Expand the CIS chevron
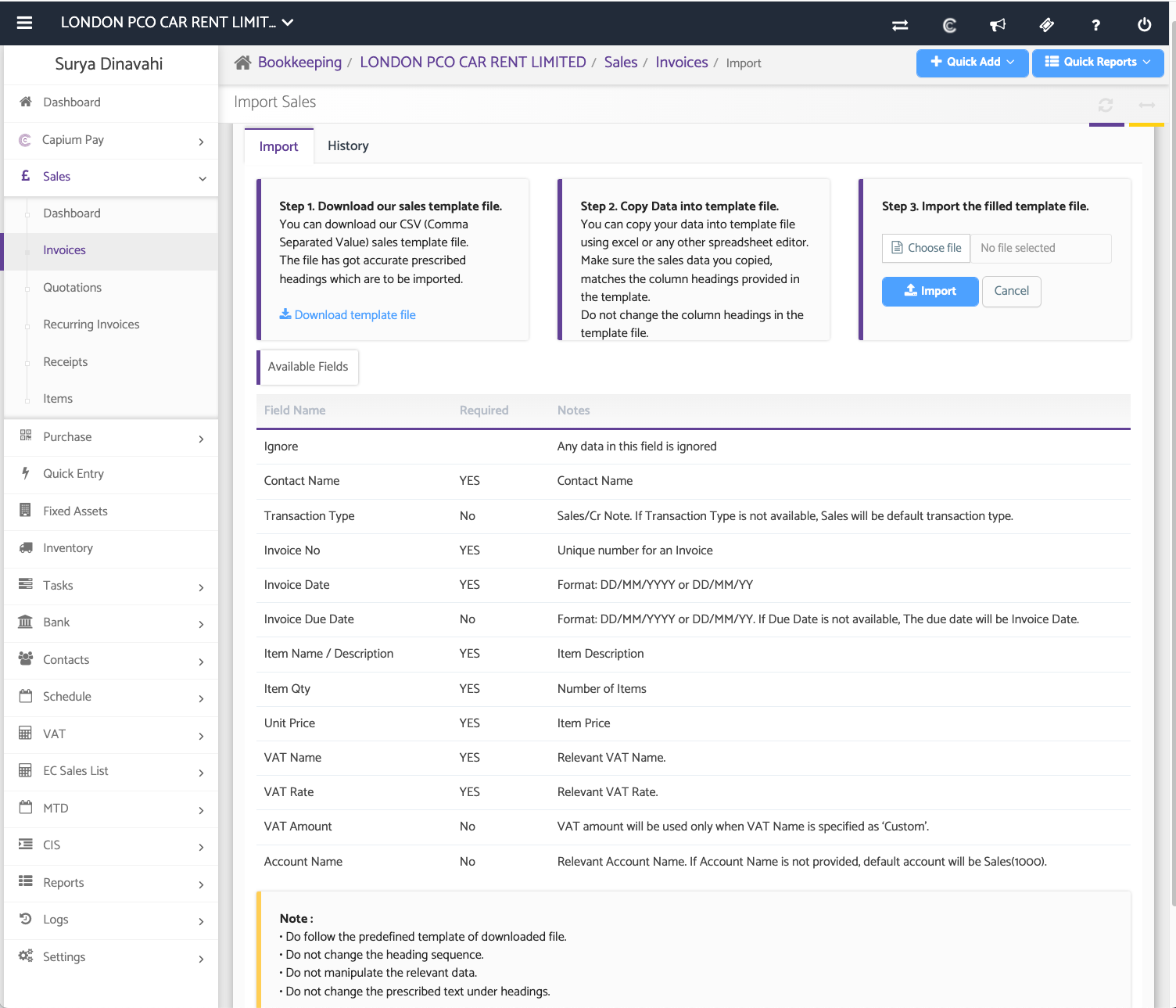Screen dimensions: 1176x1008 [201, 847]
